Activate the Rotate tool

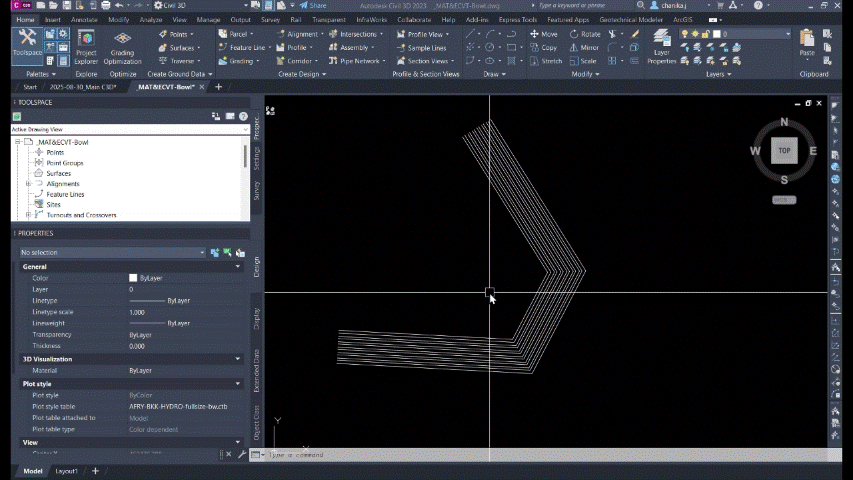(583, 34)
